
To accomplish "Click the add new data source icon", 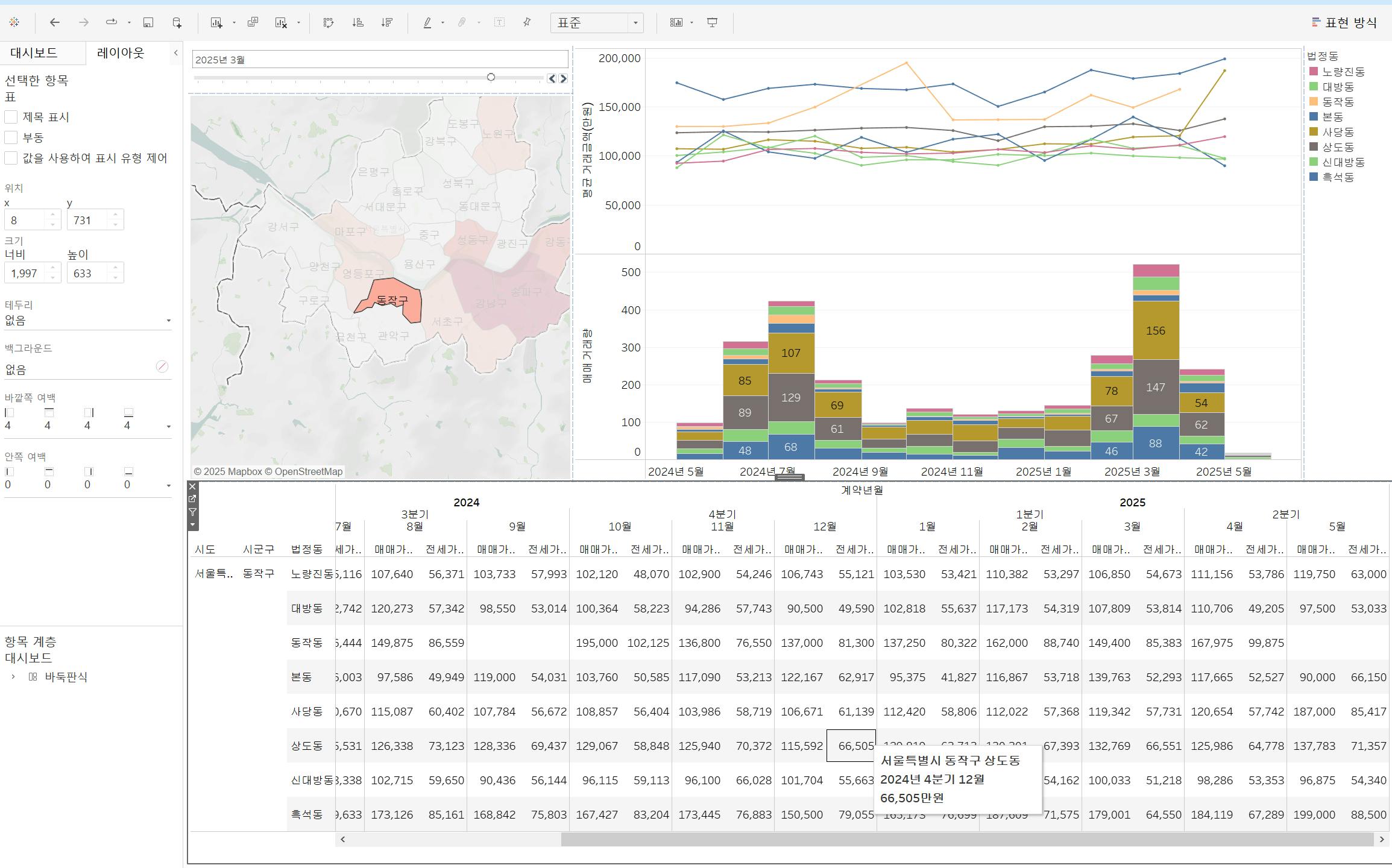I will [x=177, y=22].
